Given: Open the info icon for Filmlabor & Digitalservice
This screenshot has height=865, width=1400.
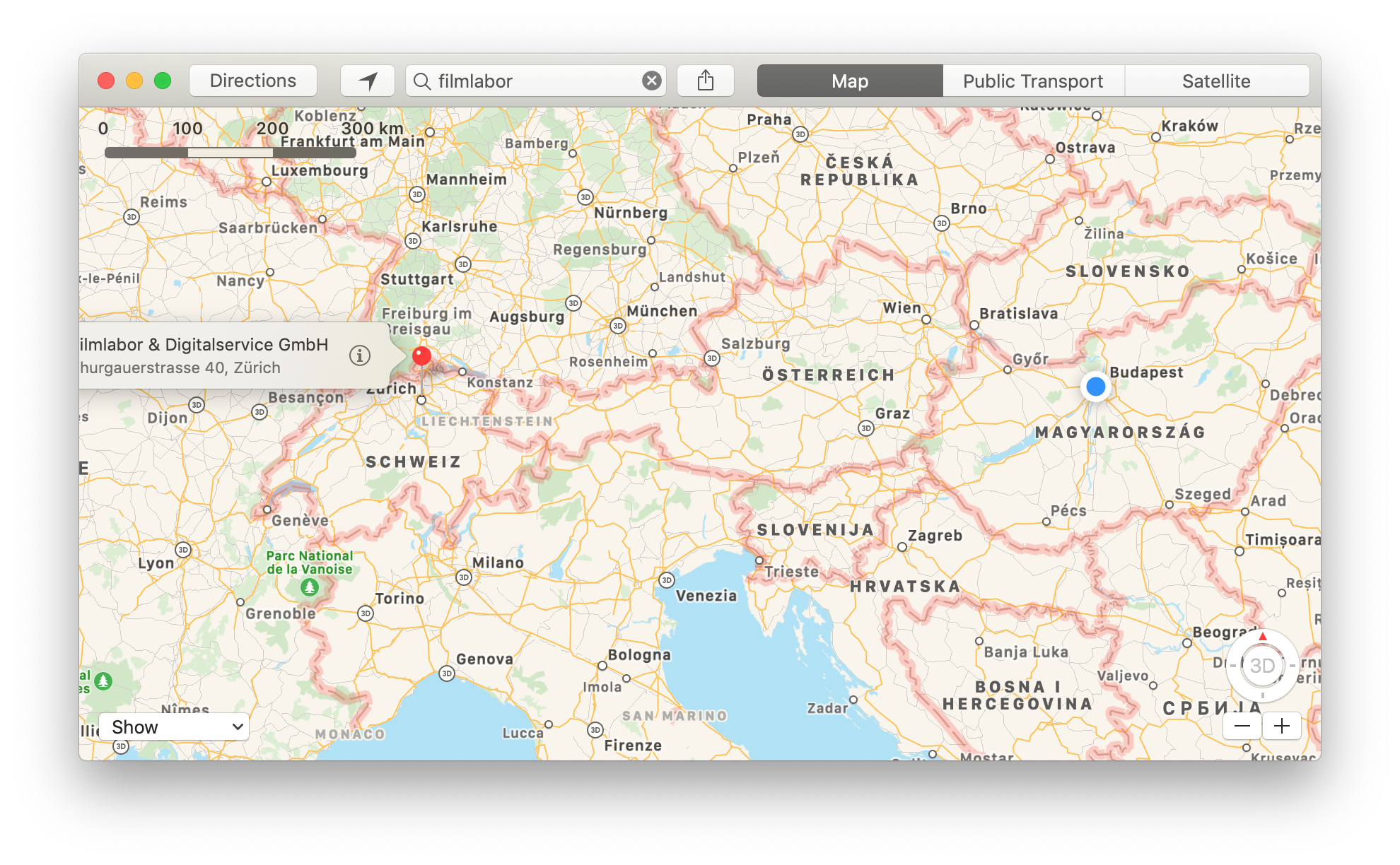Looking at the screenshot, I should pos(360,355).
